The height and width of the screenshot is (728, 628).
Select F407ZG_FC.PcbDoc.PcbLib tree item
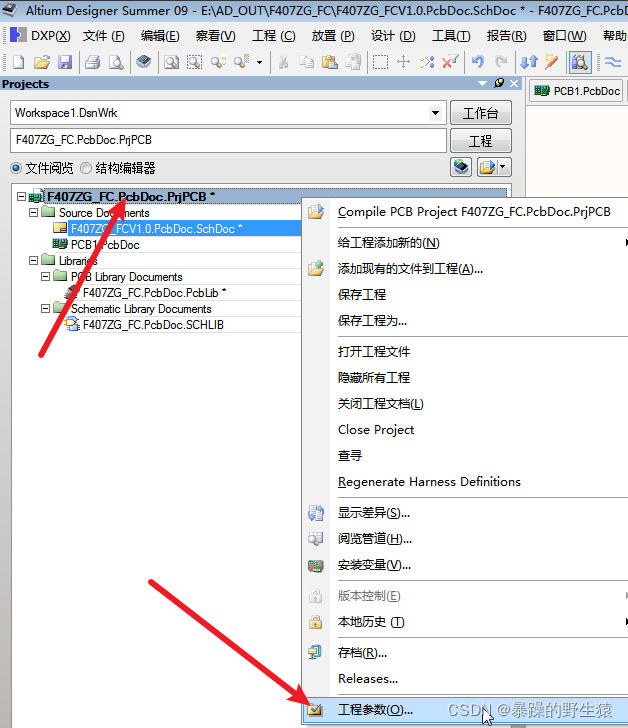point(154,293)
